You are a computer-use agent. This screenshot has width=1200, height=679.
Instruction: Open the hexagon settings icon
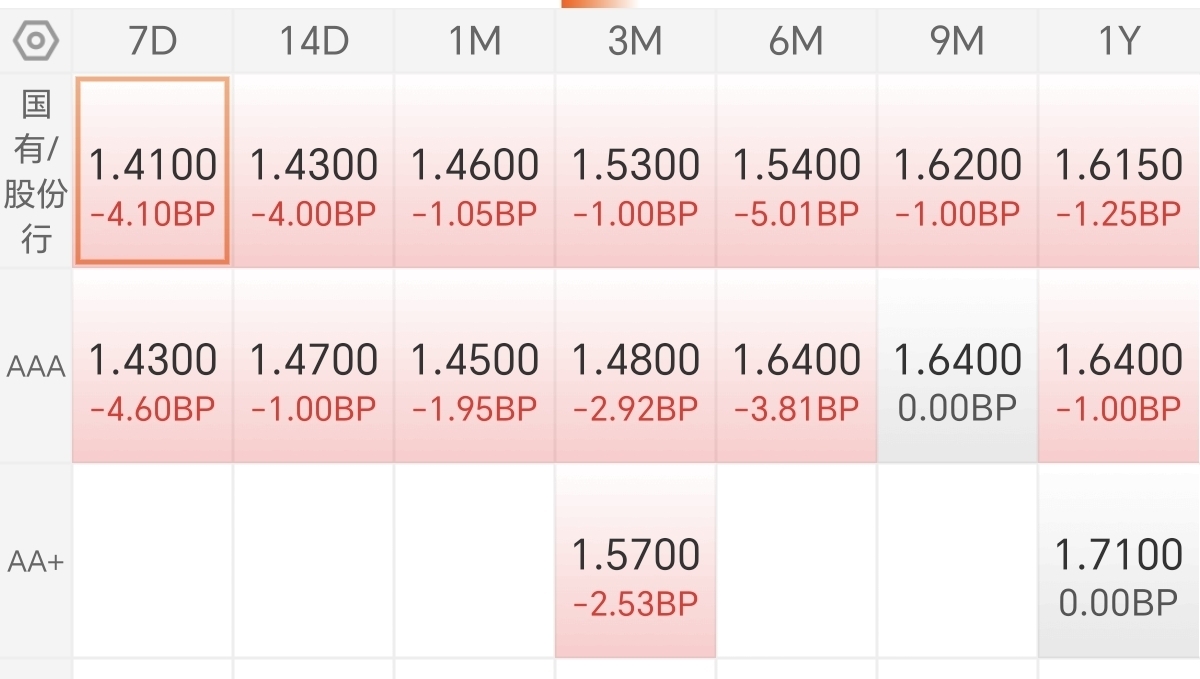[x=36, y=41]
